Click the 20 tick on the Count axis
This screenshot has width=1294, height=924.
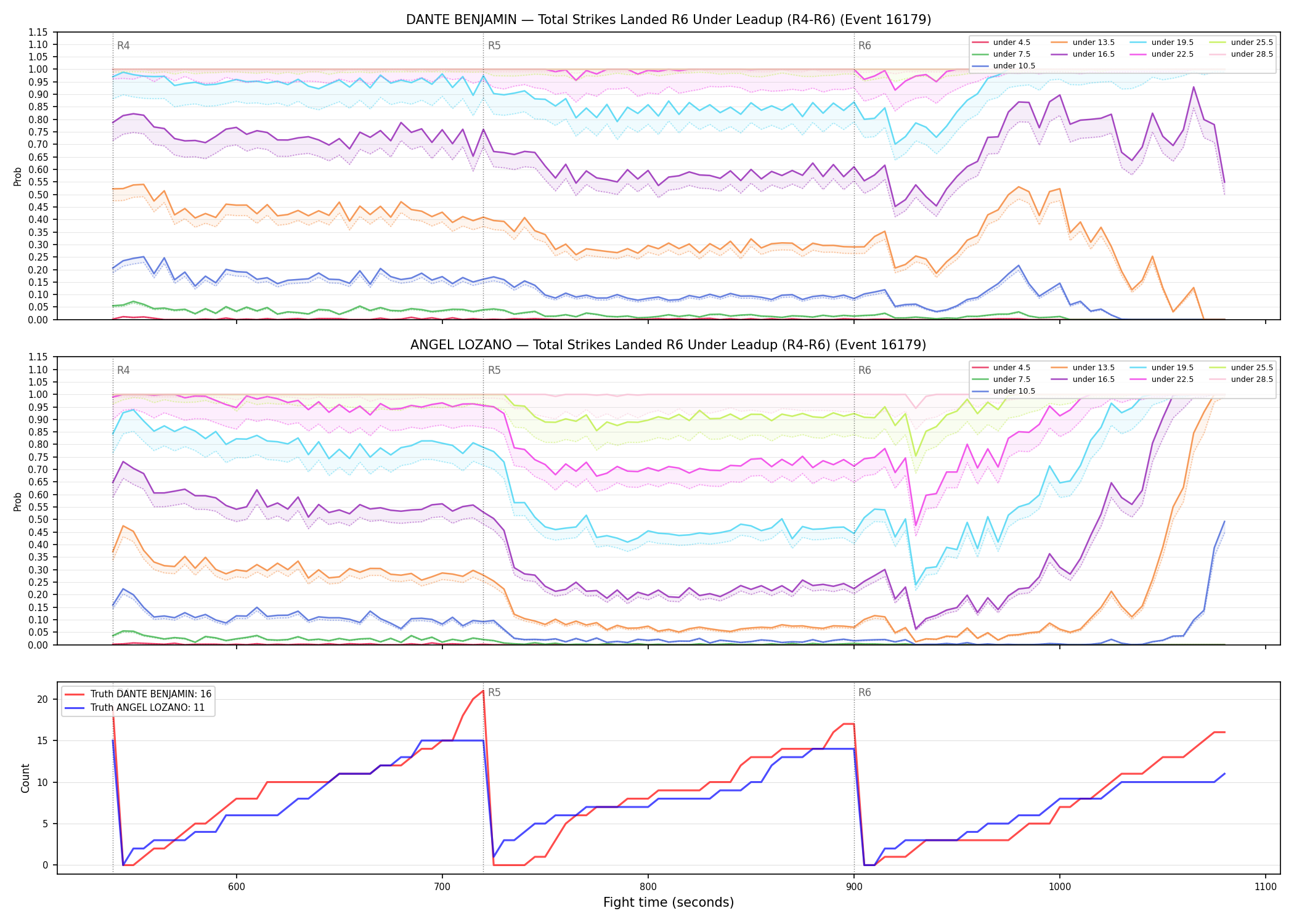point(43,699)
